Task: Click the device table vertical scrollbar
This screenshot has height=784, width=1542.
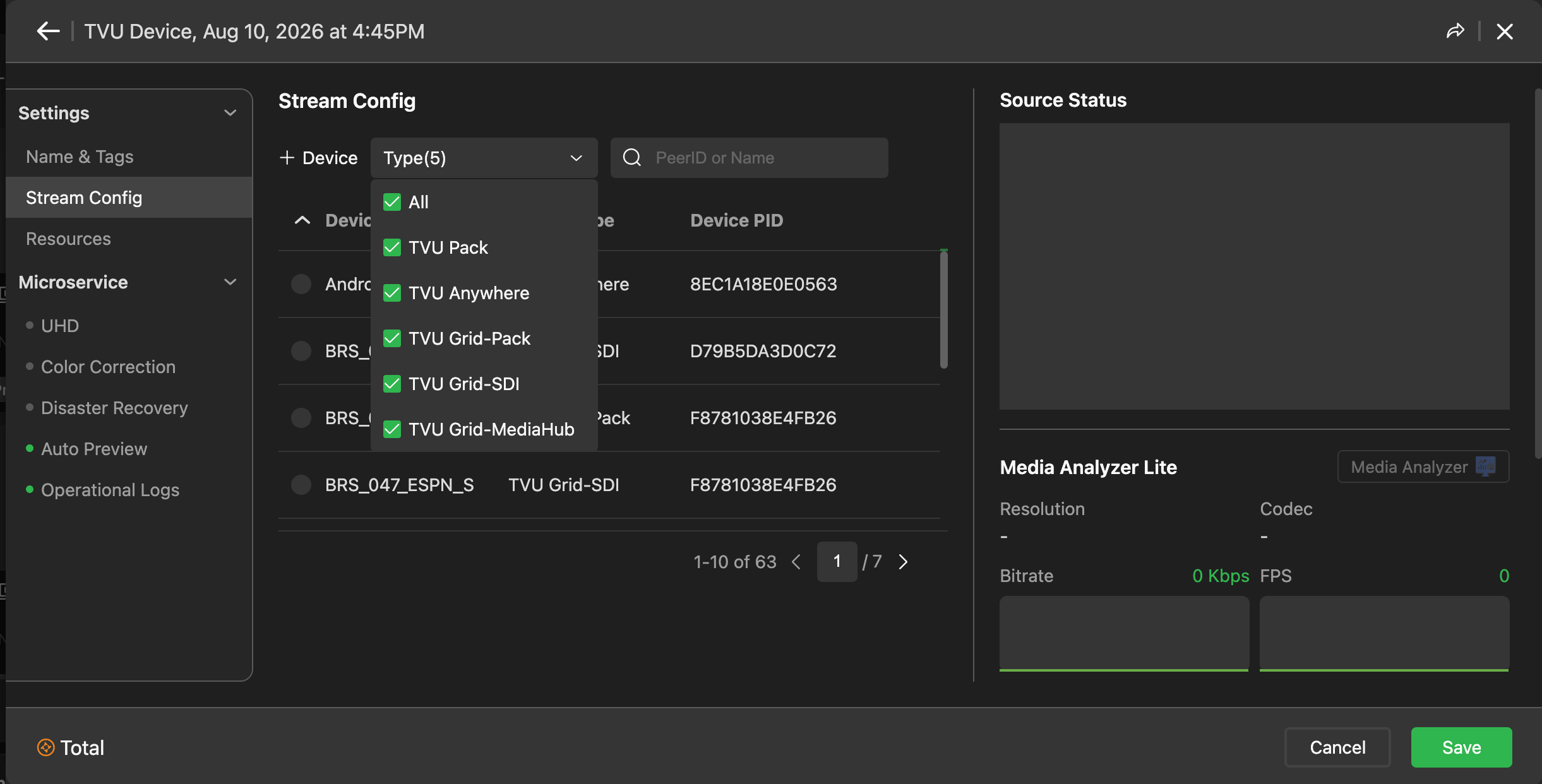Action: [943, 309]
